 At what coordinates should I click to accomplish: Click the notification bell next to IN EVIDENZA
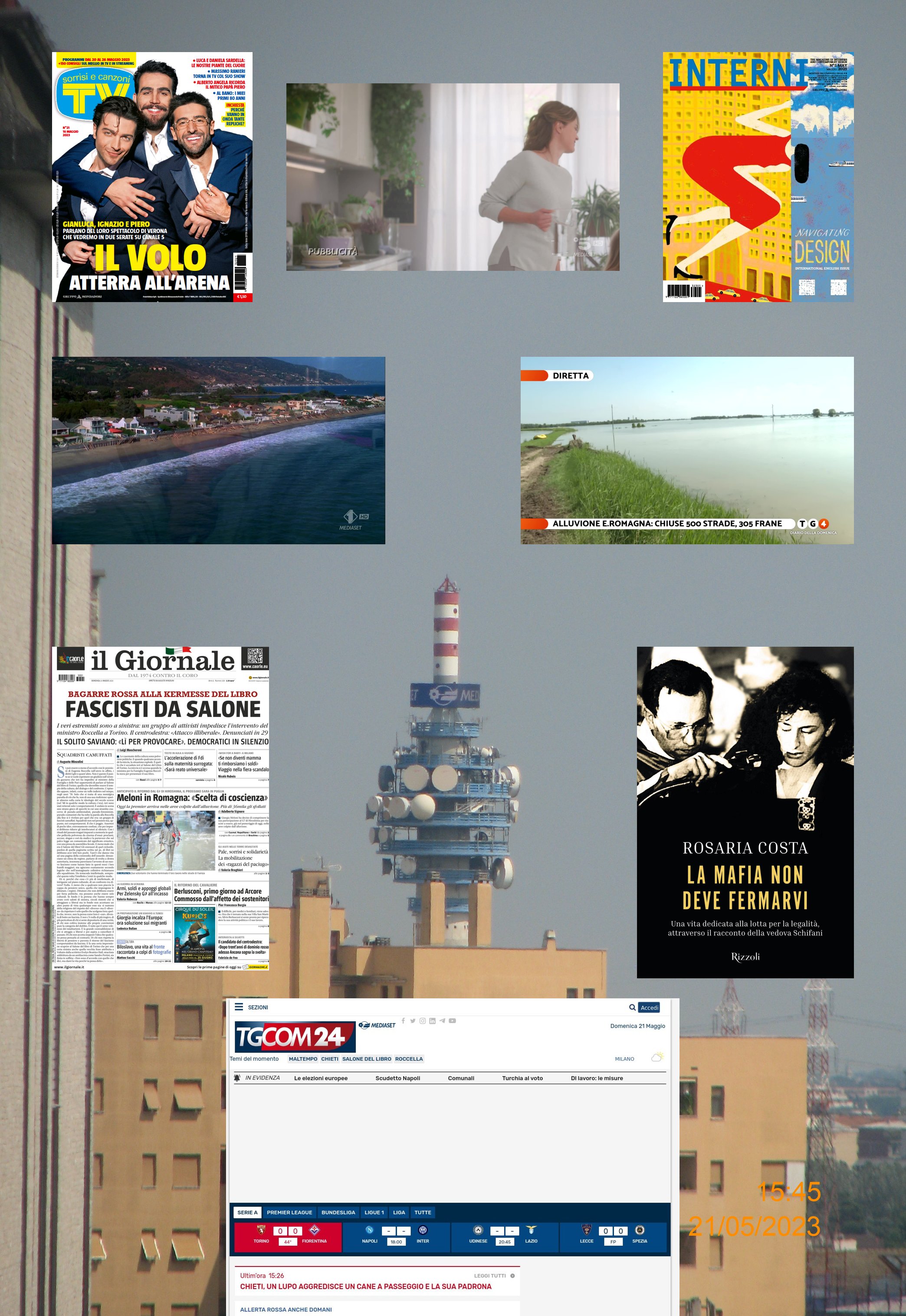(237, 1078)
